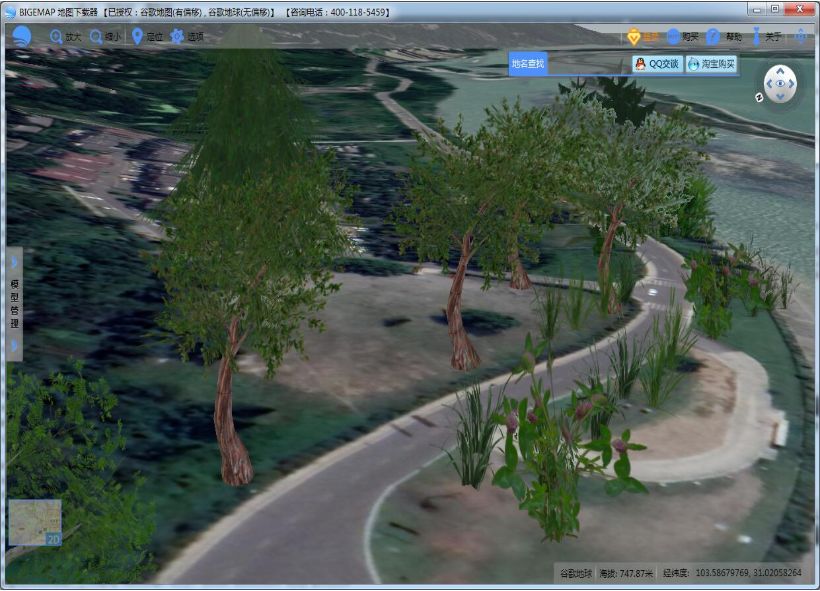Click the QQ交谈 chat button
Image resolution: width=820 pixels, height=591 pixels.
(657, 64)
